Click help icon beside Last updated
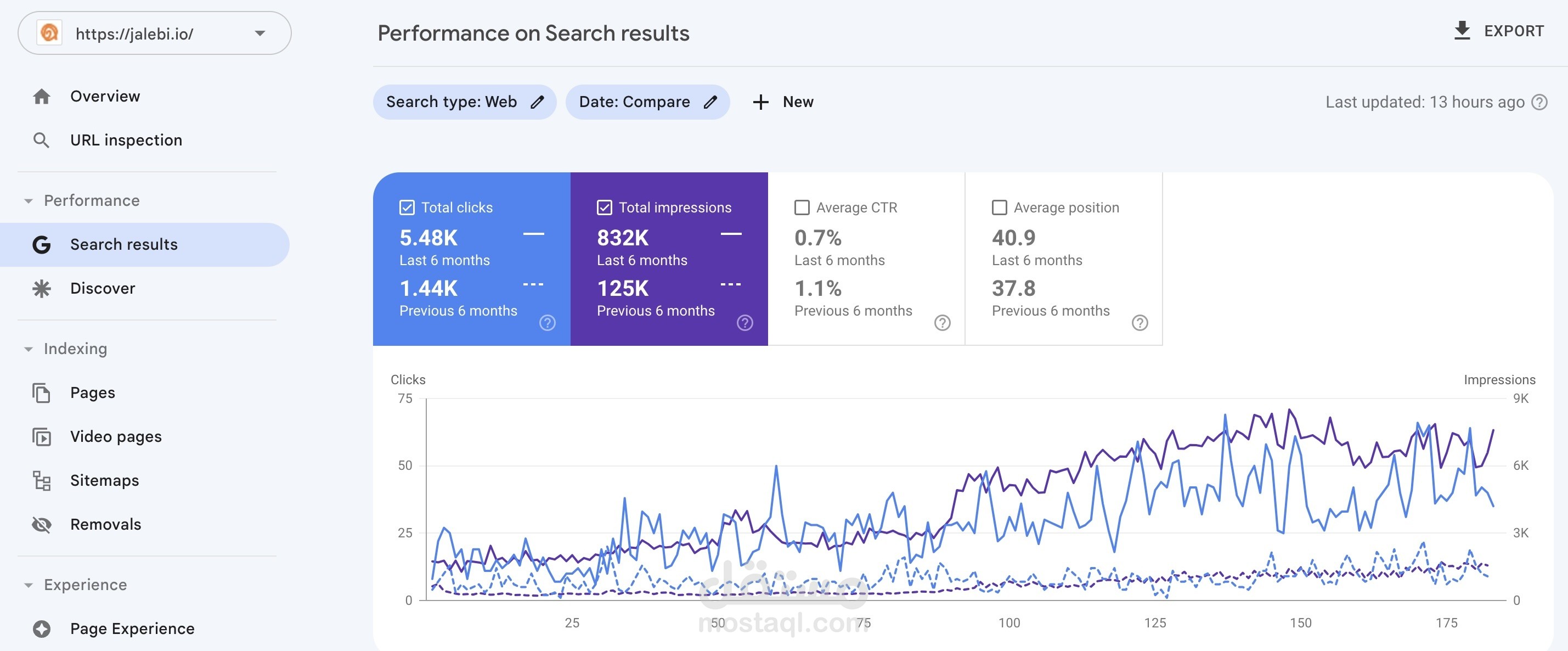Viewport: 1568px width, 651px height. [1539, 102]
